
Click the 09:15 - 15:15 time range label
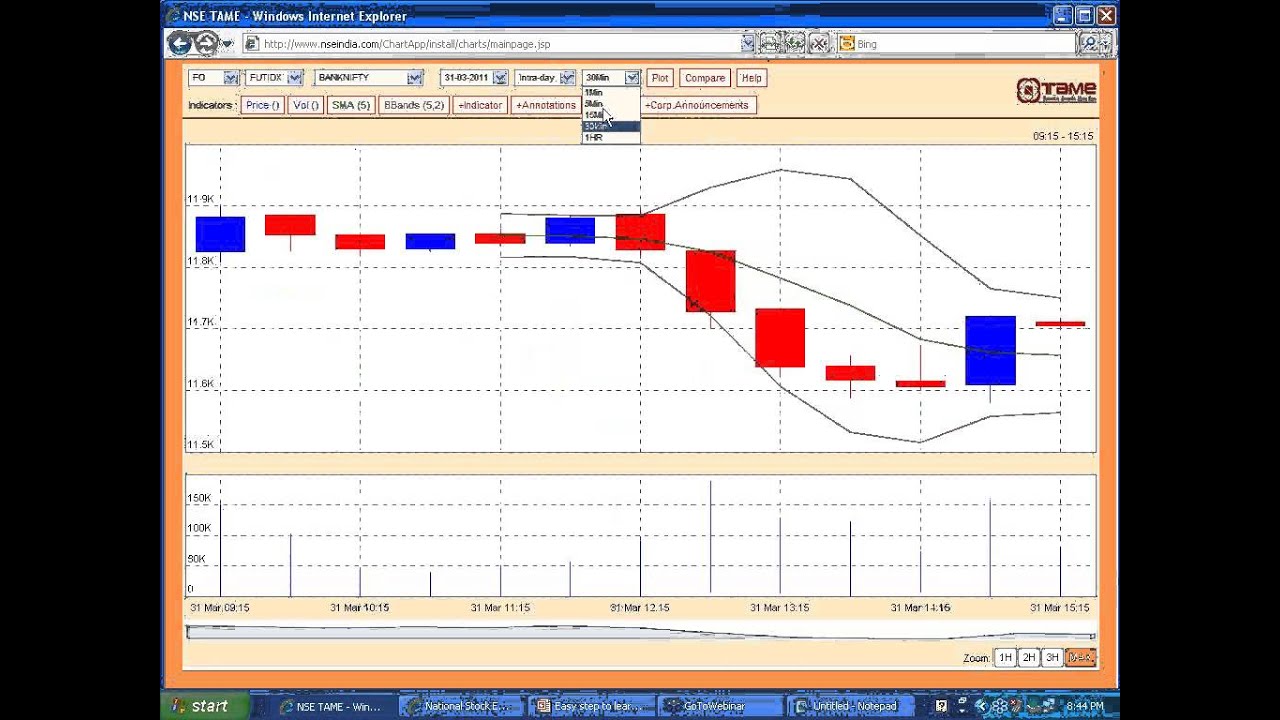[1063, 136]
